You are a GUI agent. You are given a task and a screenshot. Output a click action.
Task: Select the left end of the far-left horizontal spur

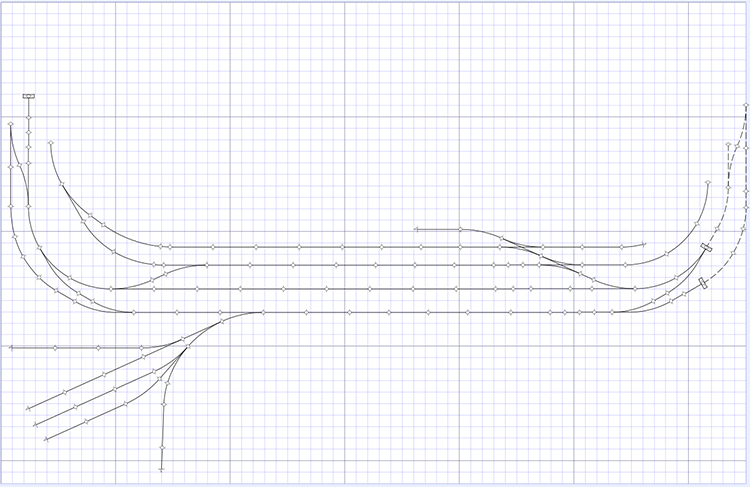[x=10, y=348]
